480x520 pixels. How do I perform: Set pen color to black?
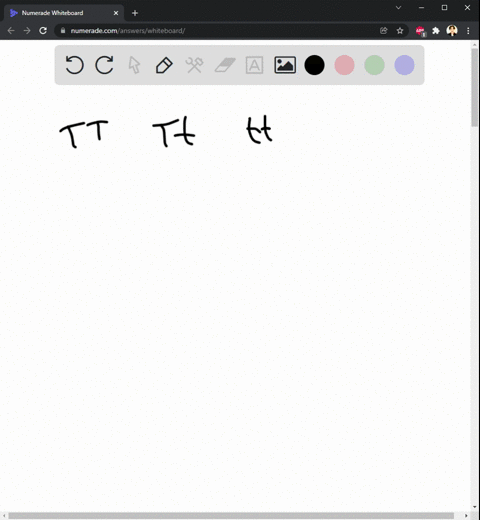[x=314, y=65]
